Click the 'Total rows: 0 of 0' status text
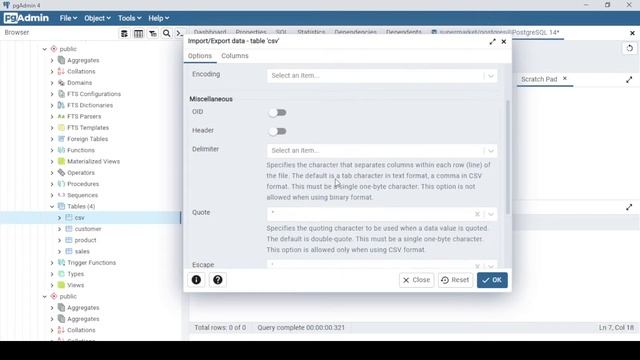Image resolution: width=640 pixels, height=360 pixels. pos(220,328)
